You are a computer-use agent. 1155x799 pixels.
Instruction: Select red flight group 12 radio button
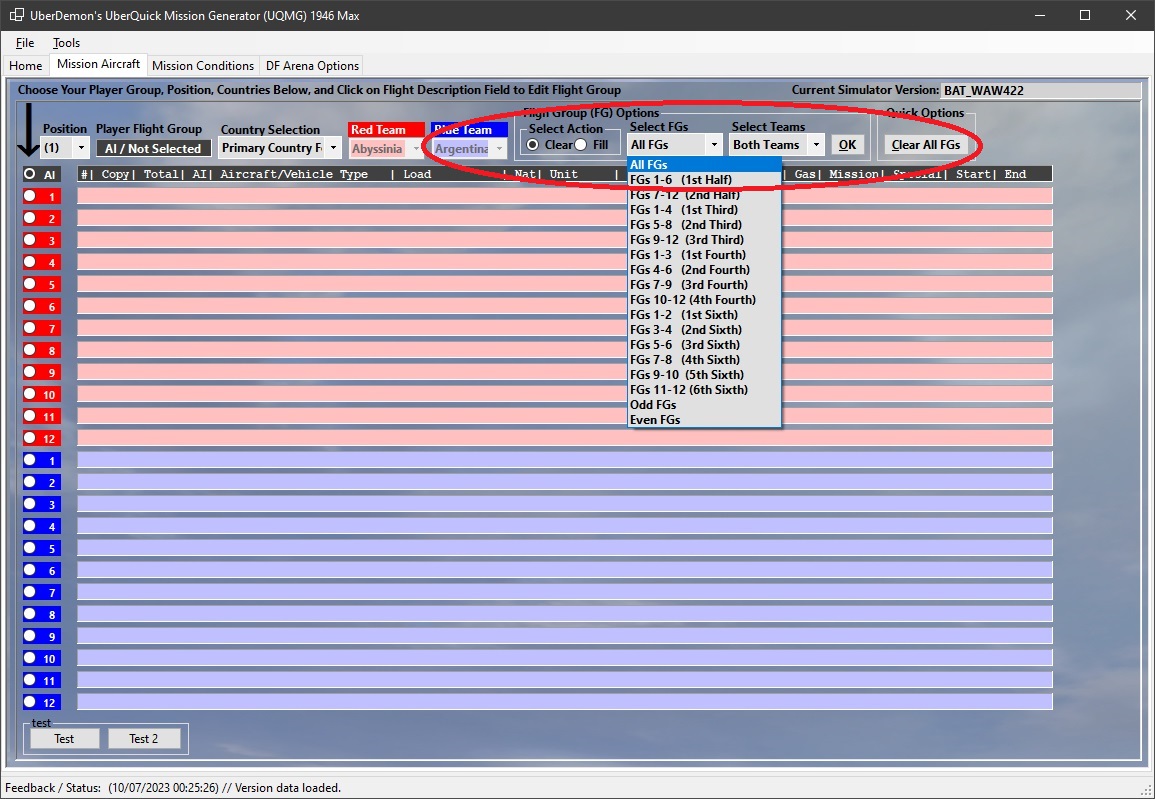tap(29, 437)
